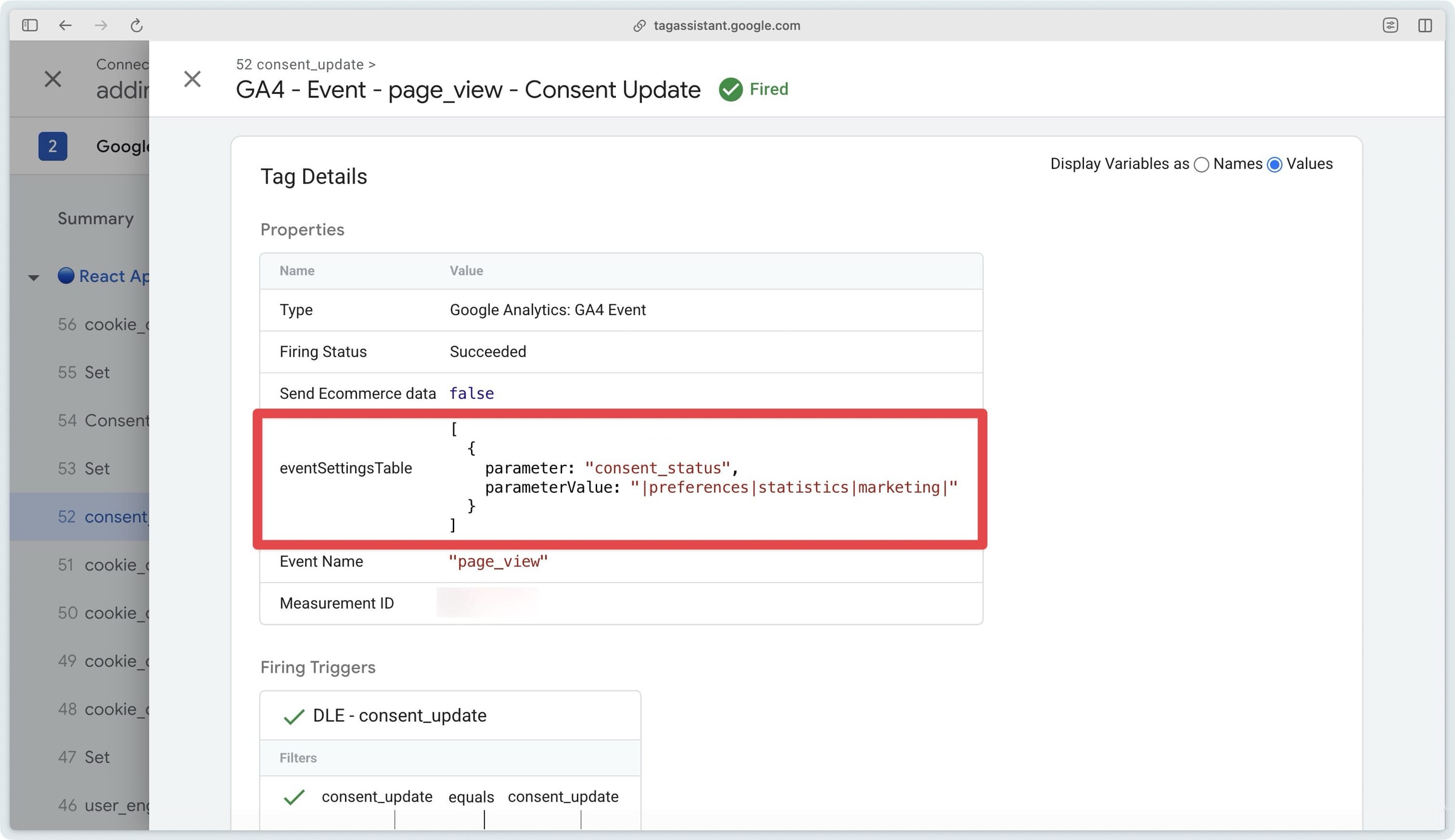Click the "consent_status" parameter value

click(x=657, y=468)
